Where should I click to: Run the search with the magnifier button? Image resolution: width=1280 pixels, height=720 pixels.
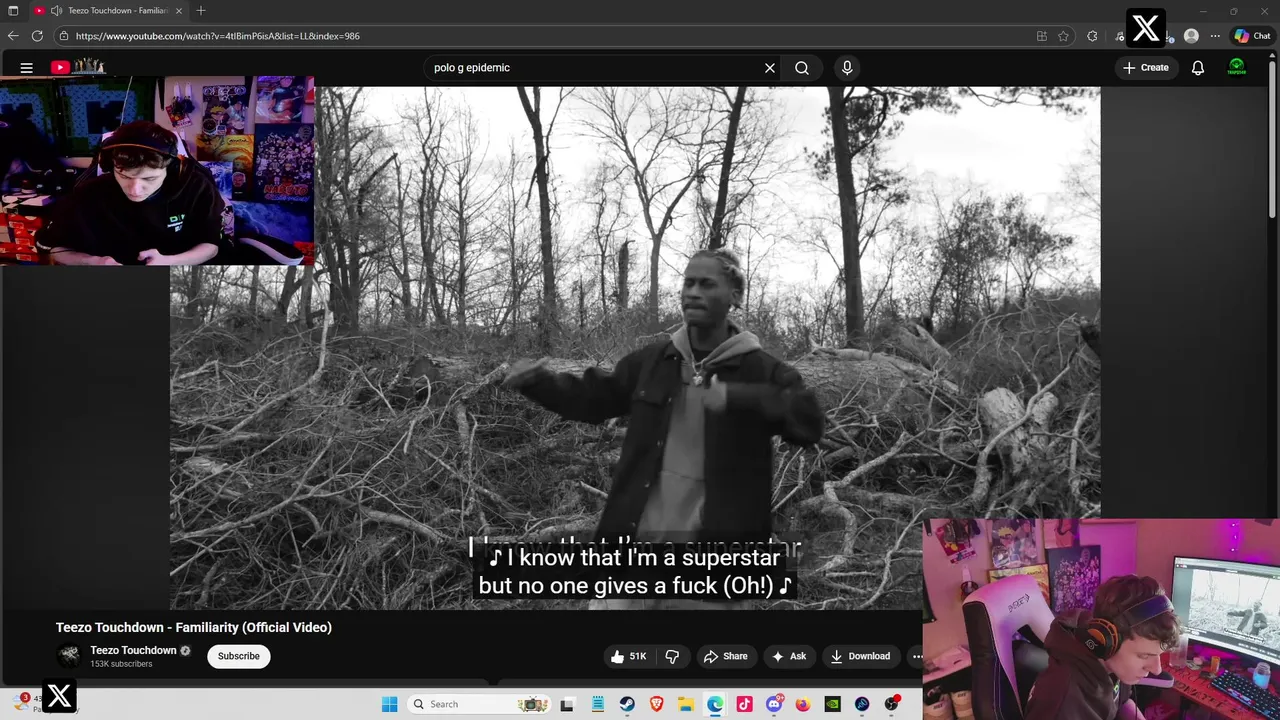(x=802, y=68)
